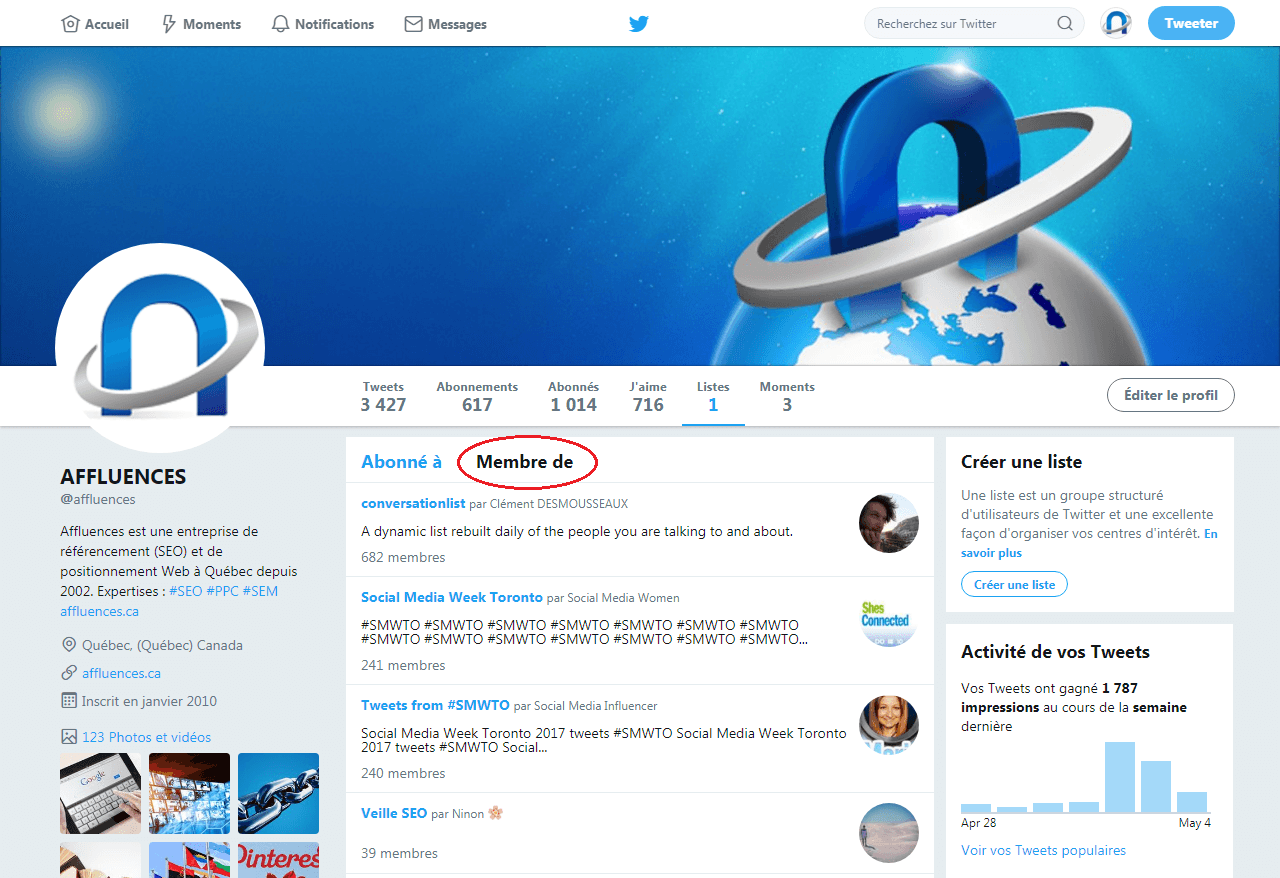Viewport: 1280px width, 878px height.
Task: Click the Tweeter button
Action: click(x=1191, y=23)
